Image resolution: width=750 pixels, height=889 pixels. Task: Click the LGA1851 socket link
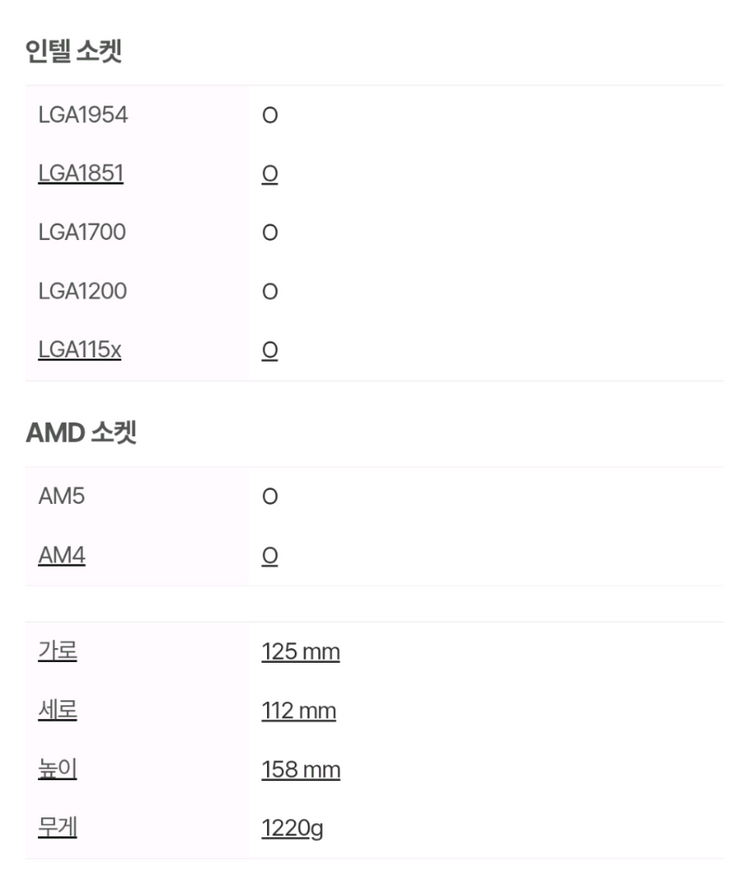pos(81,174)
